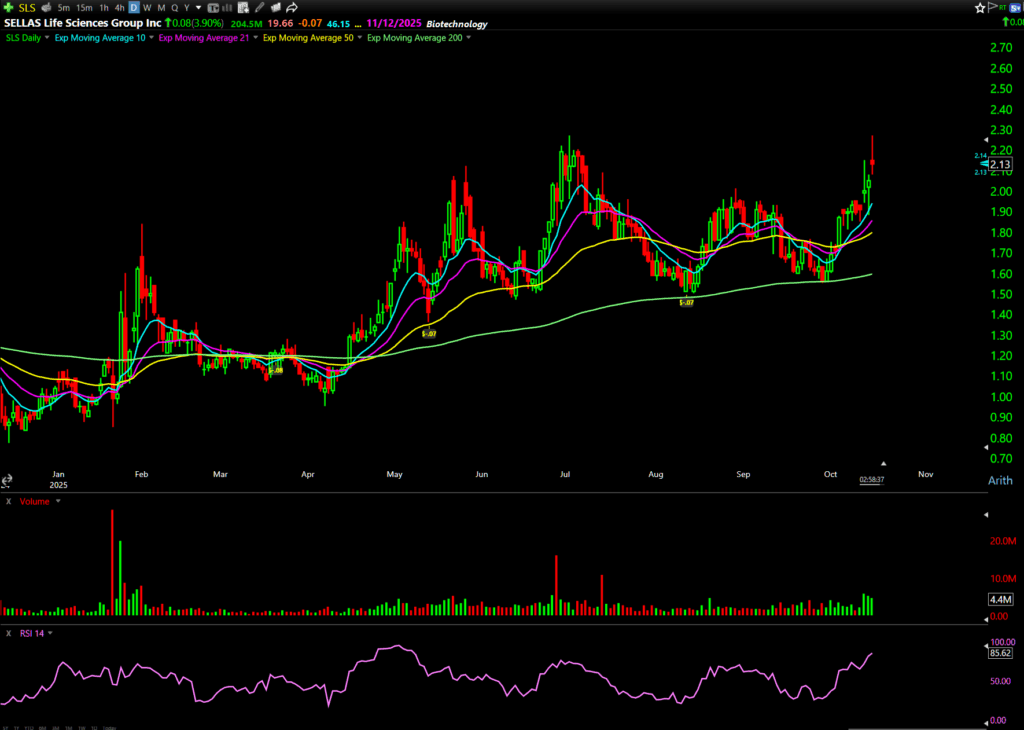
Task: Click the SLS ticker symbol
Action: pyautogui.click(x=26, y=8)
